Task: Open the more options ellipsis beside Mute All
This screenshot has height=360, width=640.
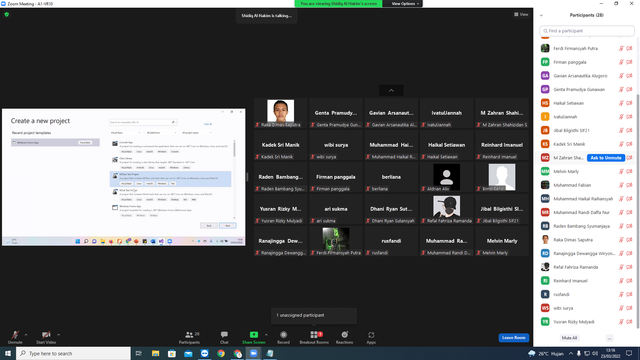Action: click(x=609, y=338)
